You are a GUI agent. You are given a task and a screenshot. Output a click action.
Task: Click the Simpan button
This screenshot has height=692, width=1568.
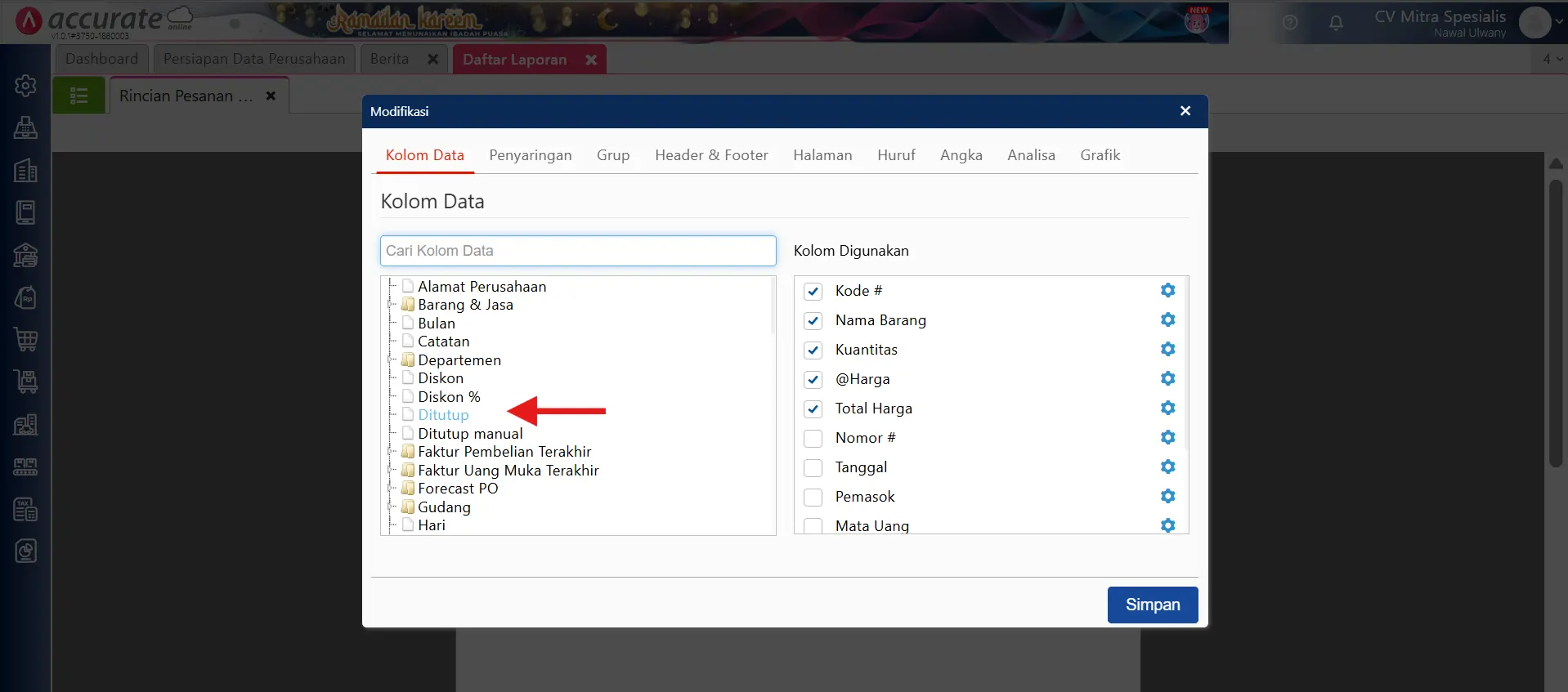pos(1152,605)
